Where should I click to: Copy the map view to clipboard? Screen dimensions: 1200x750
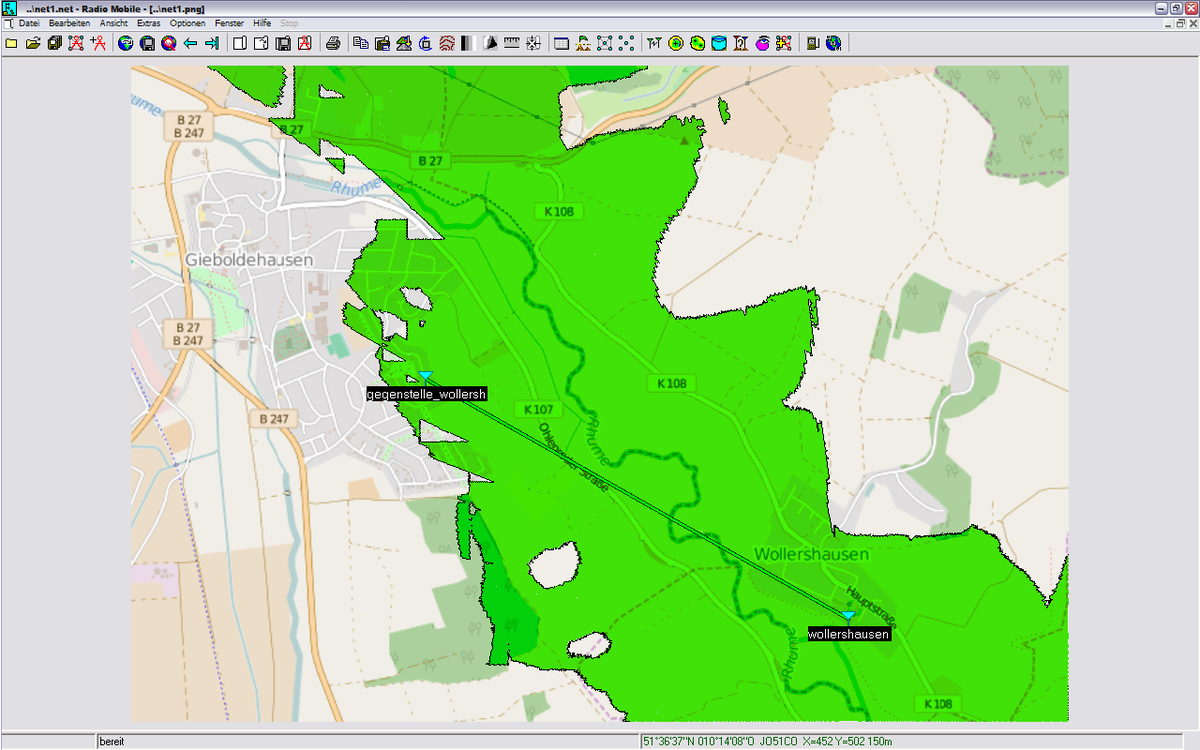click(x=360, y=43)
